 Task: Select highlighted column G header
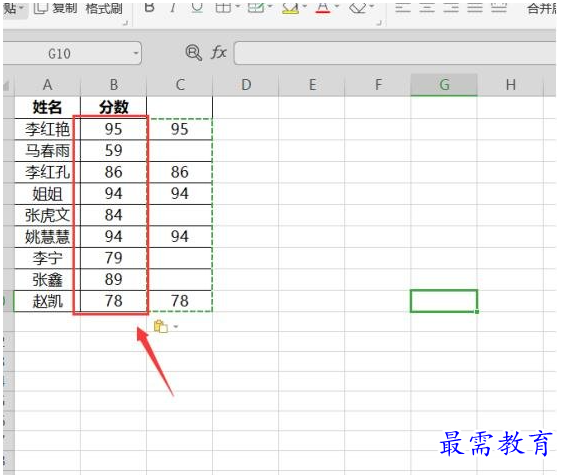(x=444, y=85)
